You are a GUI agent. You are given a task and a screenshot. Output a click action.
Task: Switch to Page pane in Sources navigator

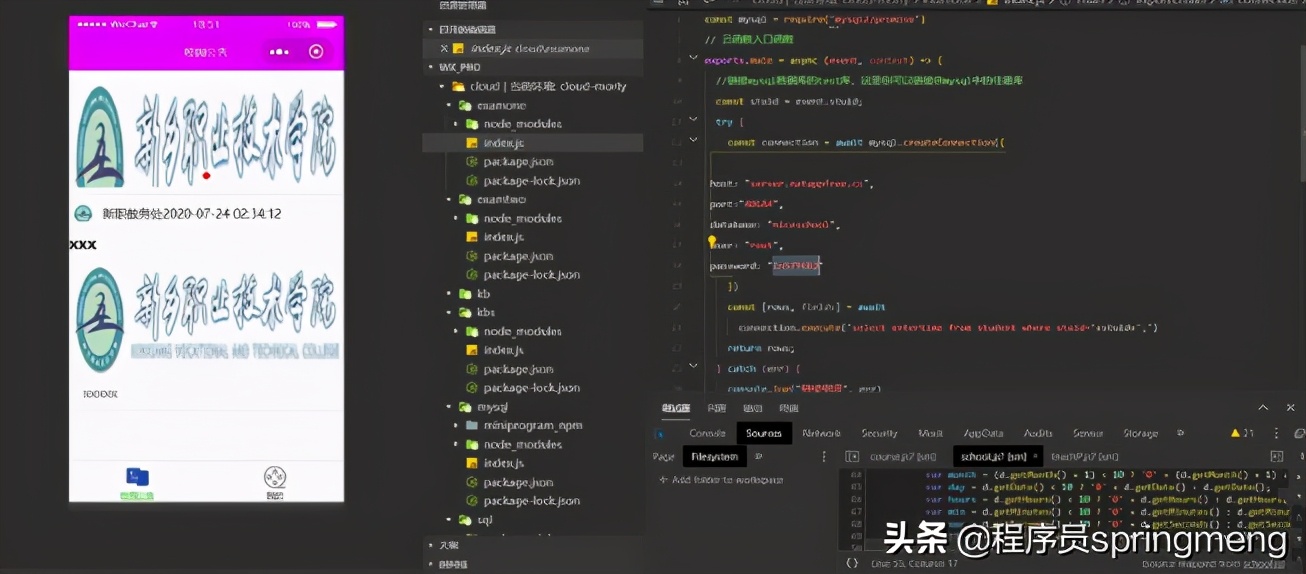[663, 456]
